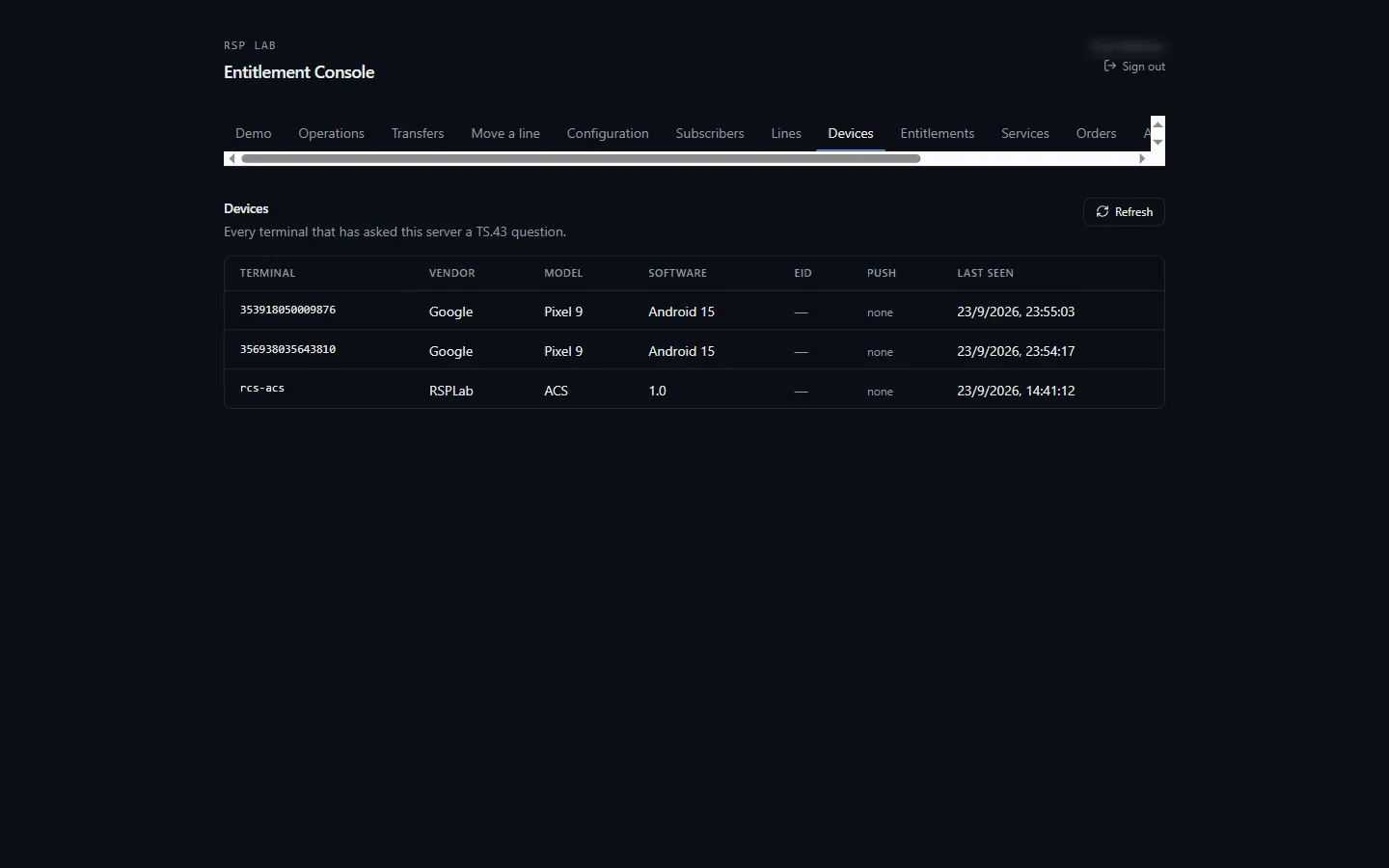Click the LAST SEEN column header
1389x868 pixels.
[985, 273]
